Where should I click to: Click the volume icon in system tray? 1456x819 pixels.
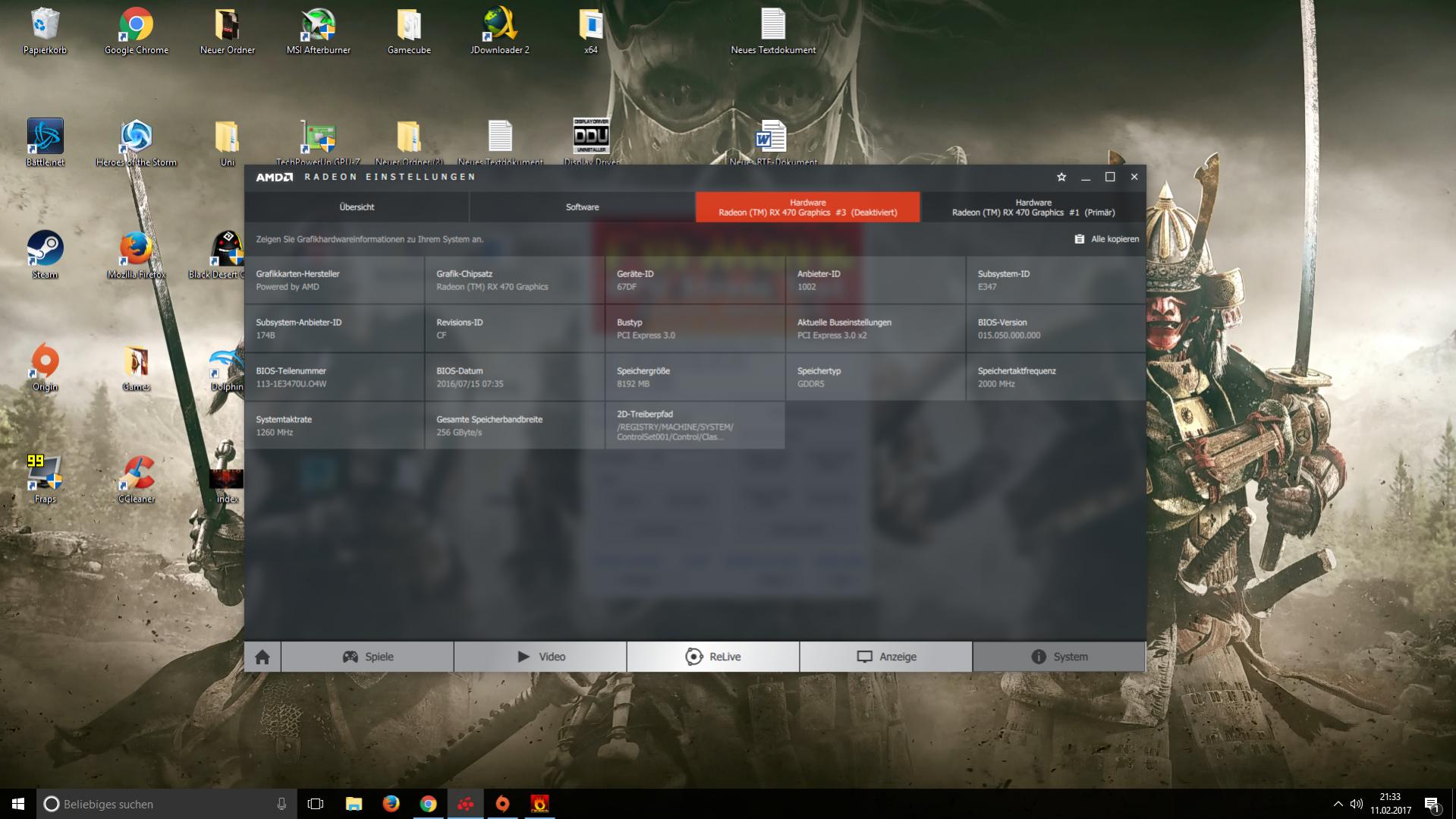point(1356,804)
